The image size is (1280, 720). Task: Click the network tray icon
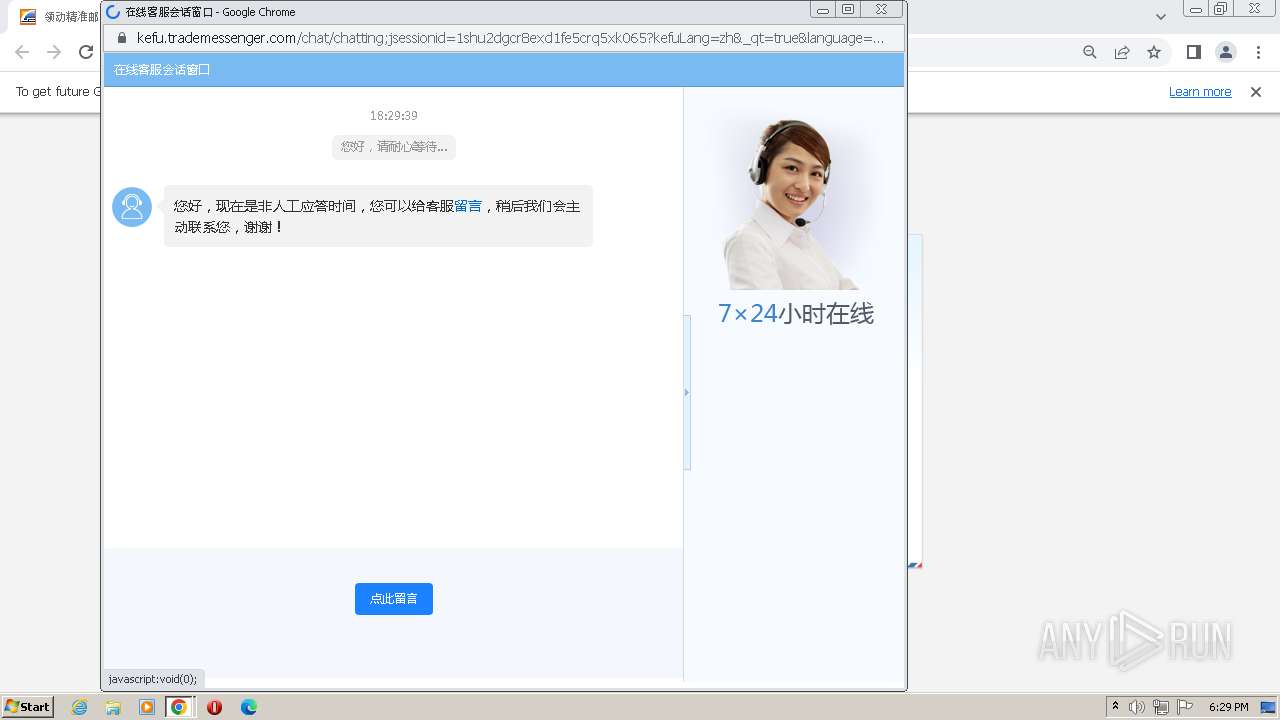click(1161, 707)
